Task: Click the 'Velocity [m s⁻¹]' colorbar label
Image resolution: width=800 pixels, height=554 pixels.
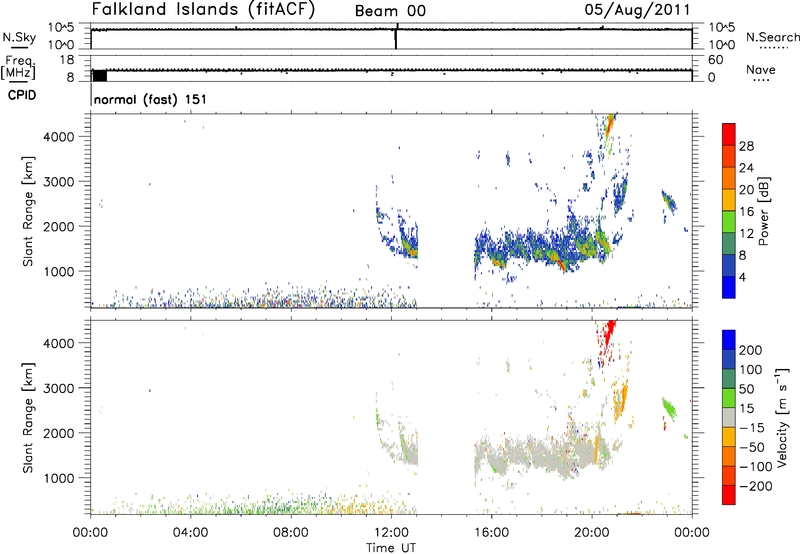Action: click(782, 417)
